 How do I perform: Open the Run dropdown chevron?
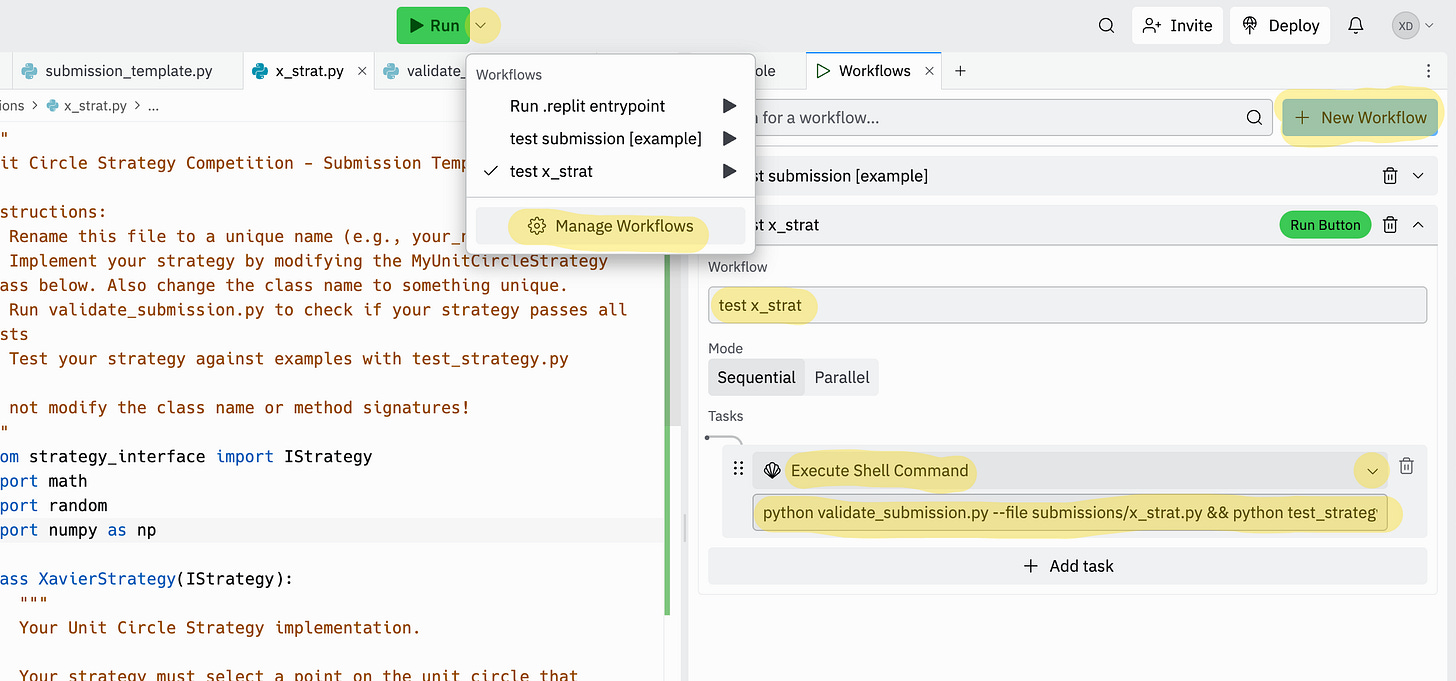(482, 26)
